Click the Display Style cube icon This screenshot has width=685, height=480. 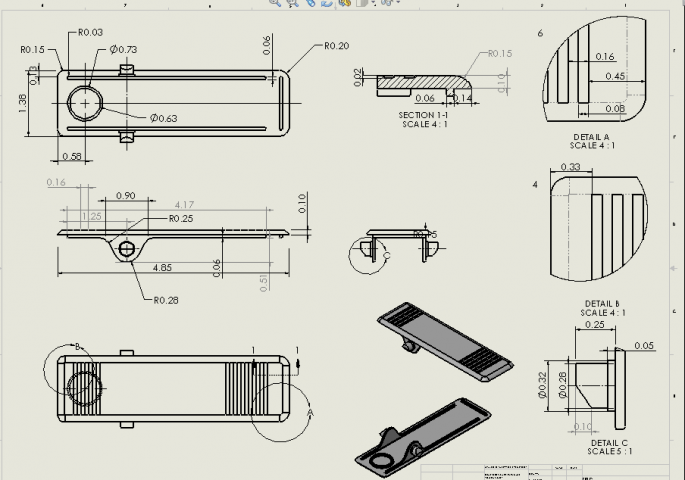click(x=360, y=3)
